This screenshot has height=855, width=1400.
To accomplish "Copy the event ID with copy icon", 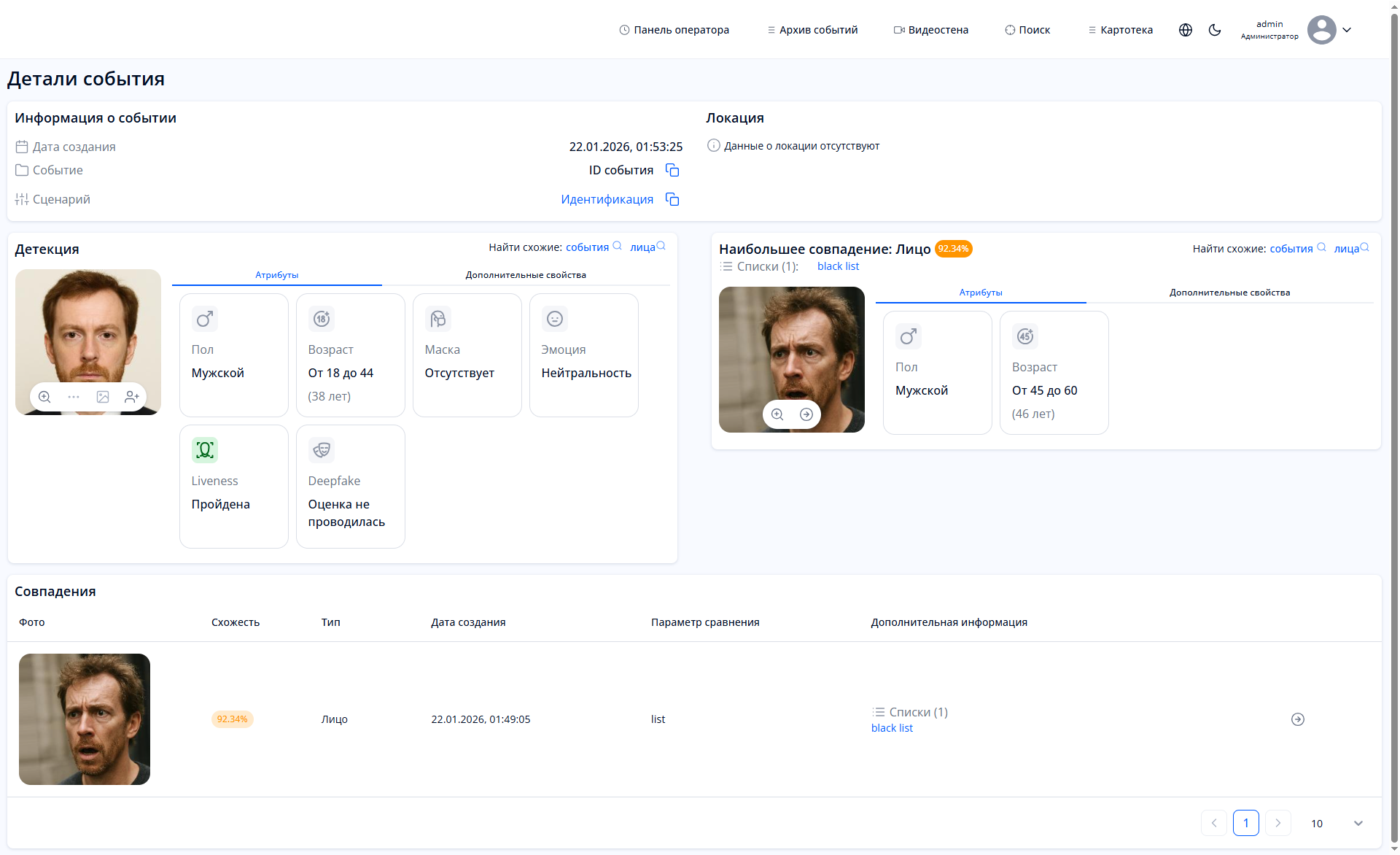I will 672,170.
